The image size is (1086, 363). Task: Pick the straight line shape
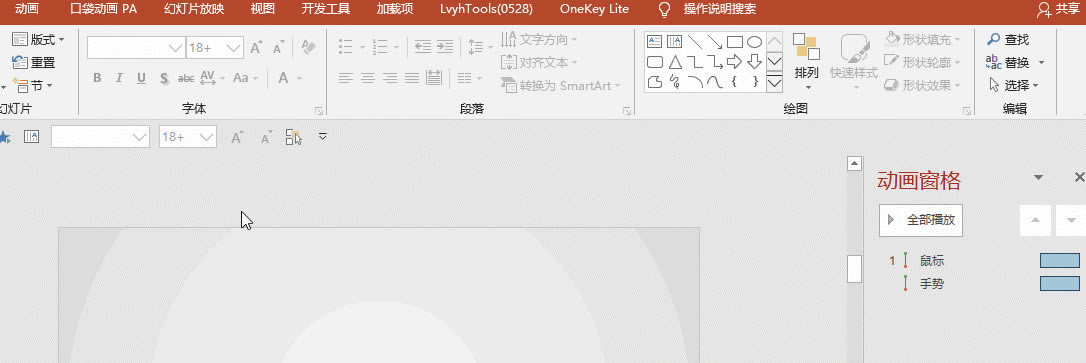[x=695, y=42]
